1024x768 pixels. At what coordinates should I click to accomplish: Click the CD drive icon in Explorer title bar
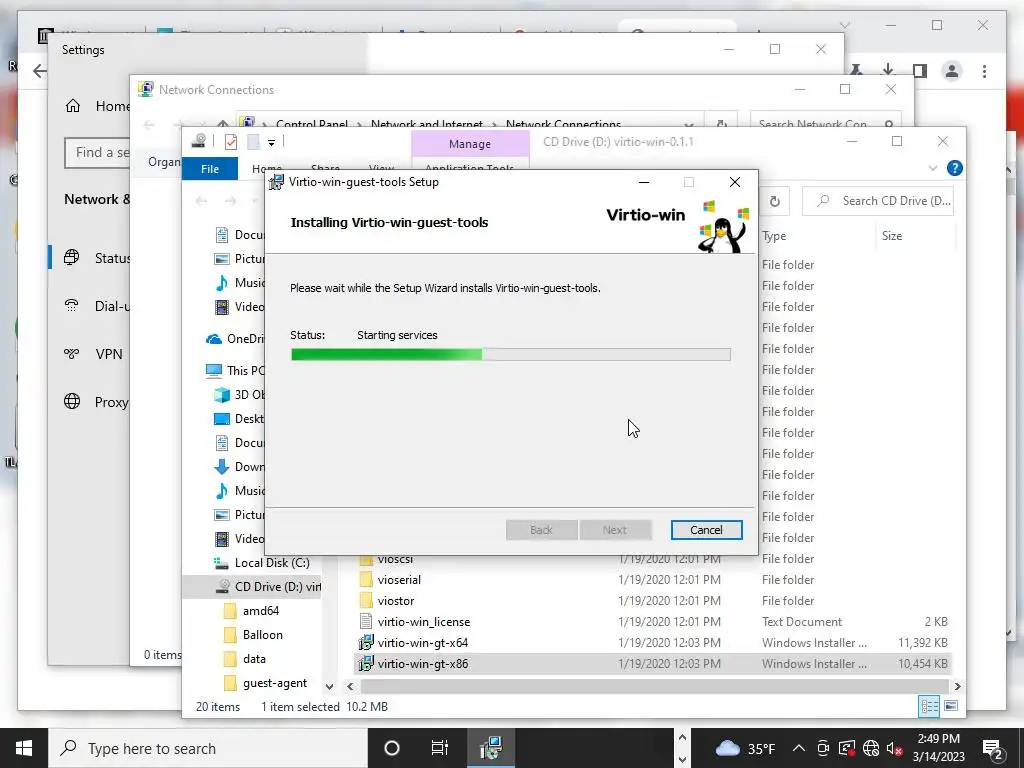coord(199,141)
